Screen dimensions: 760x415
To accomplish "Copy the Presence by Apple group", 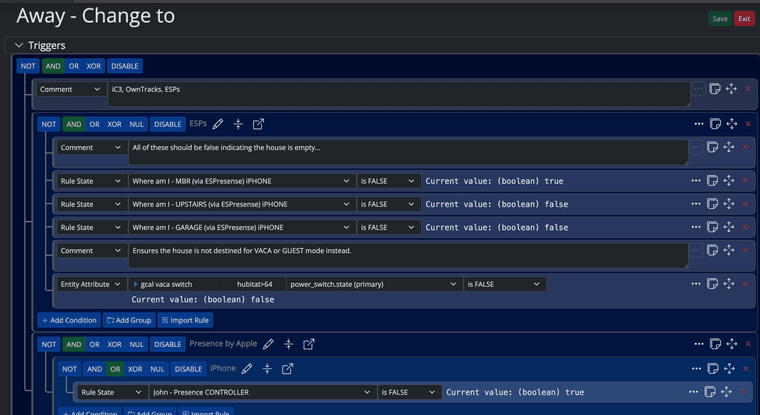I will tap(715, 344).
